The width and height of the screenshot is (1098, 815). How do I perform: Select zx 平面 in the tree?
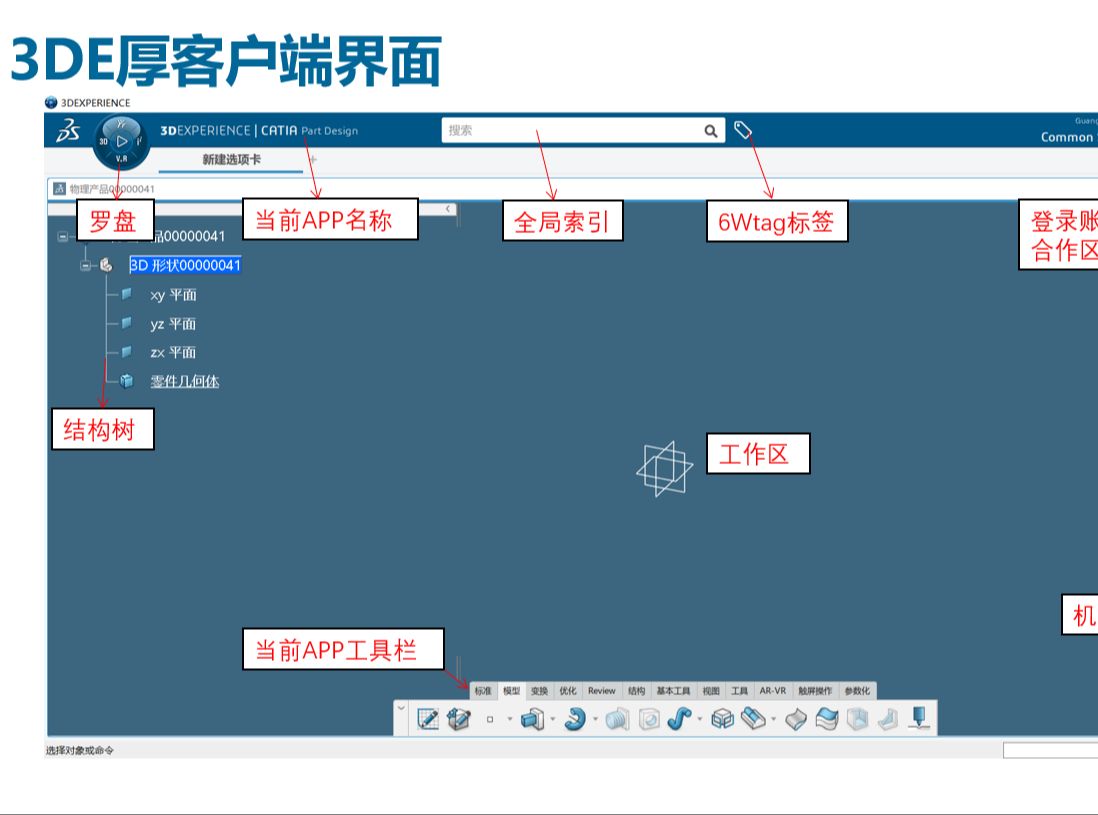point(173,352)
